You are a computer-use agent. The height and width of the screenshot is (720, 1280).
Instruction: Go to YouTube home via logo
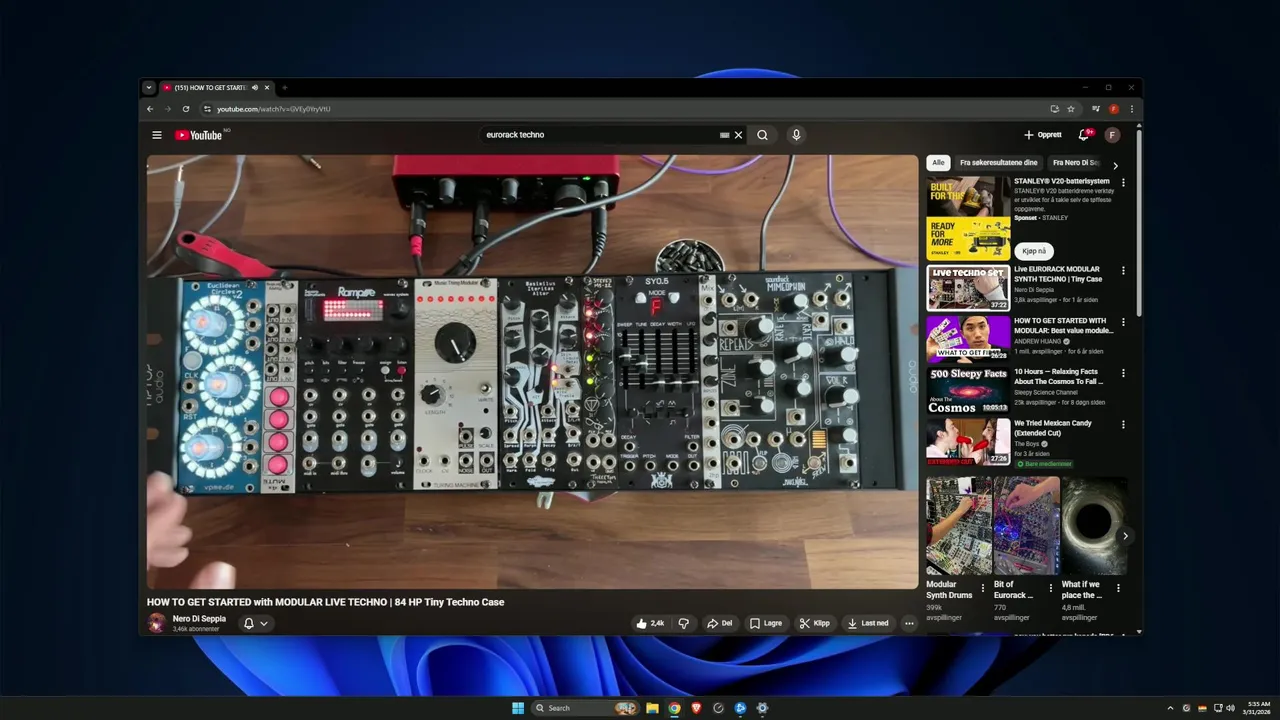199,135
